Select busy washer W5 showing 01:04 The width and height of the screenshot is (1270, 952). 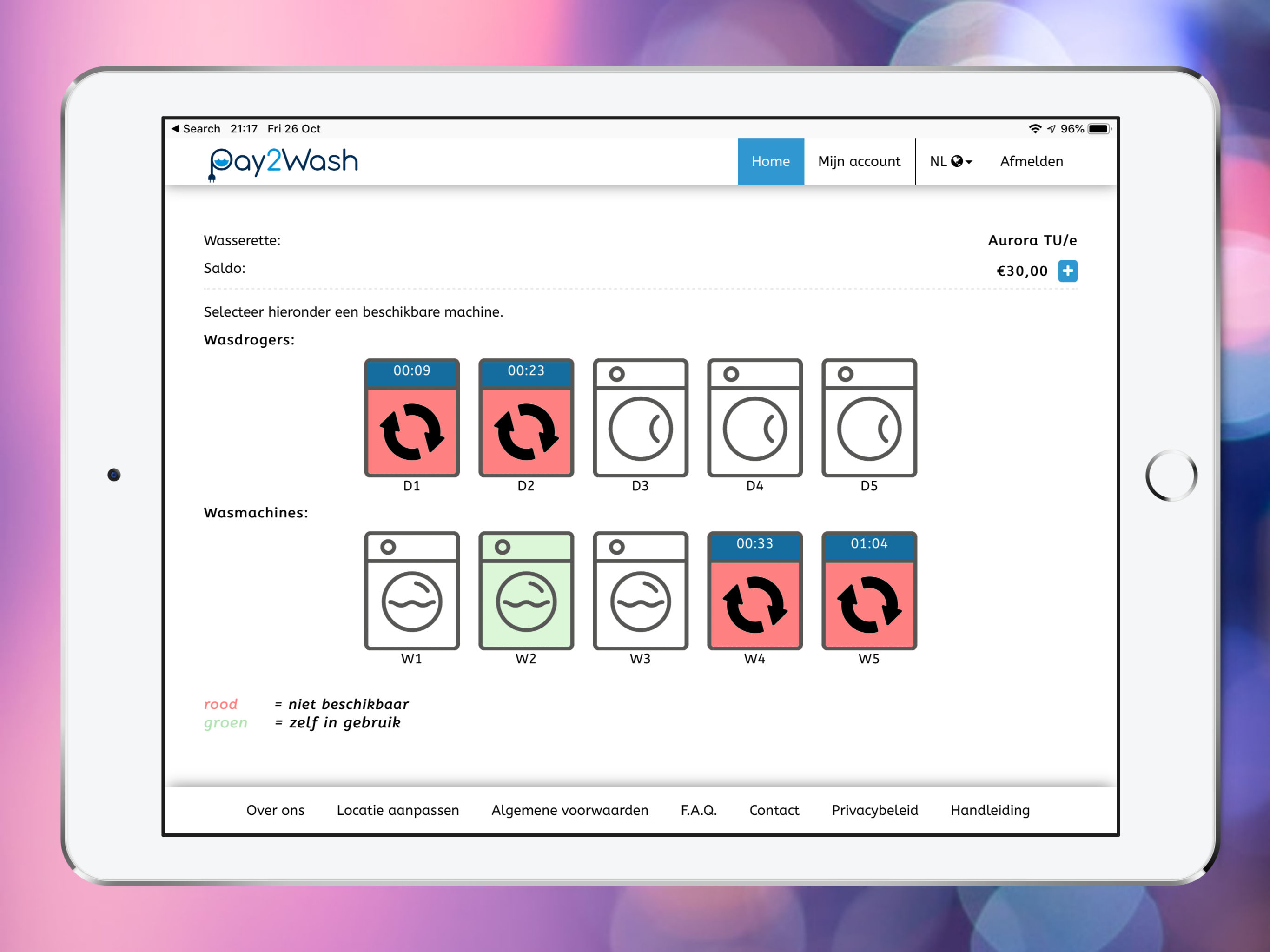tap(869, 590)
